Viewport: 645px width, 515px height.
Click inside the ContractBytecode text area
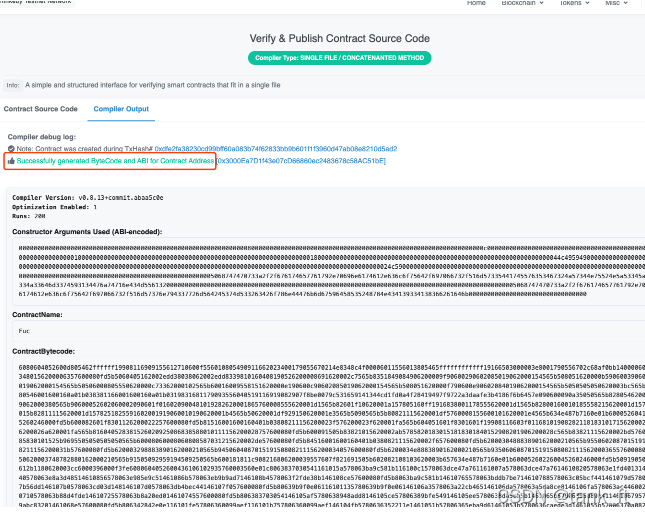click(x=329, y=432)
